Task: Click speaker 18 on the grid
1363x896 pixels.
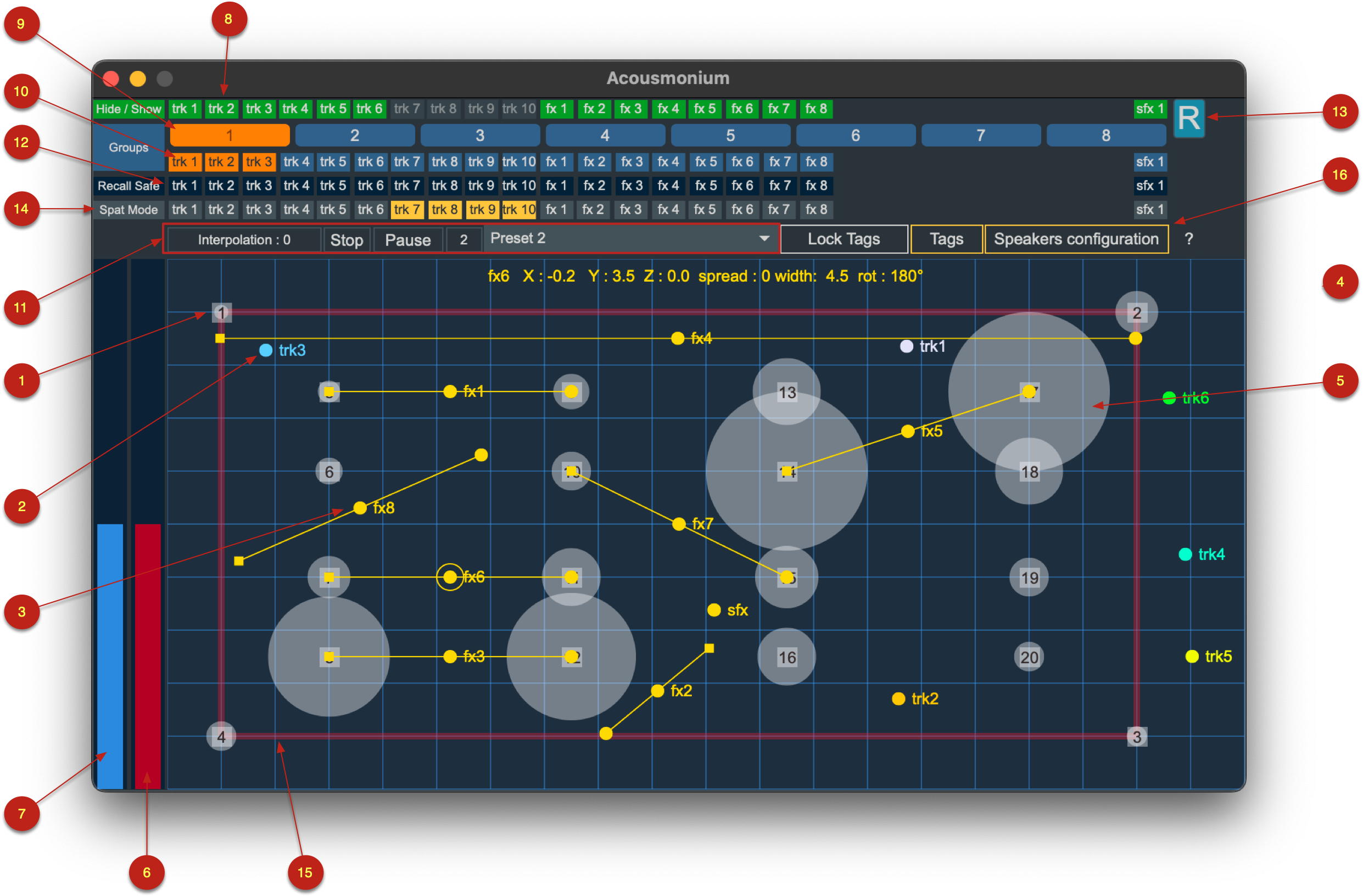Action: tap(1029, 472)
